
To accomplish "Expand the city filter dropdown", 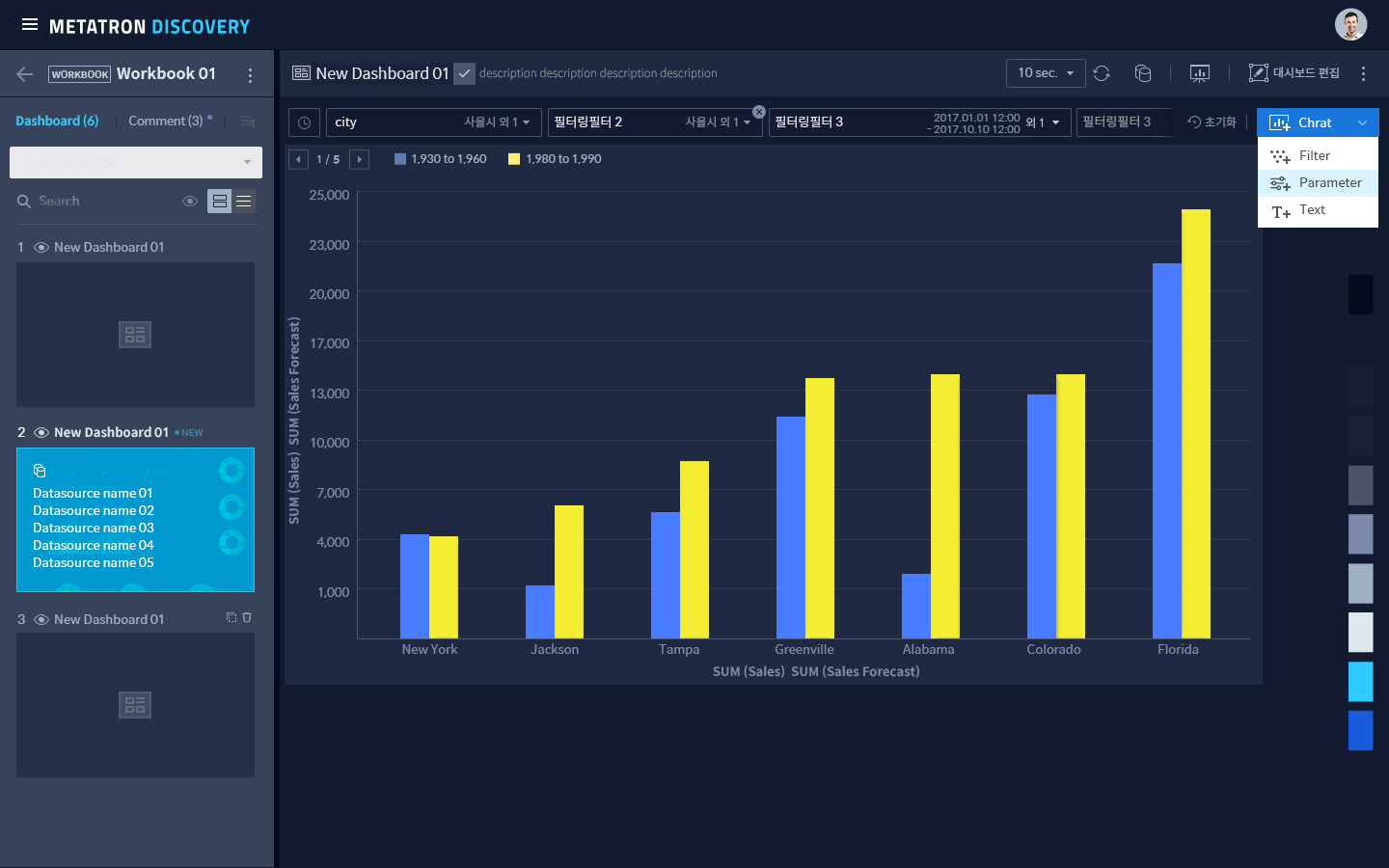I will [434, 122].
